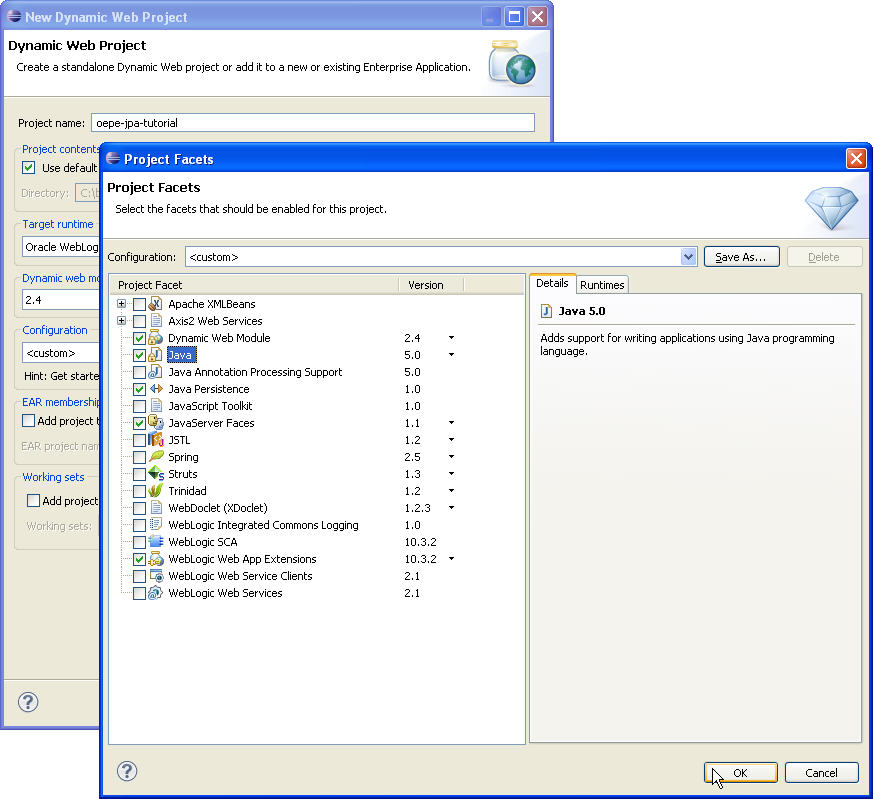Viewport: 873px width, 799px height.
Task: Uncheck the Java Persistence facet
Action: coord(139,389)
